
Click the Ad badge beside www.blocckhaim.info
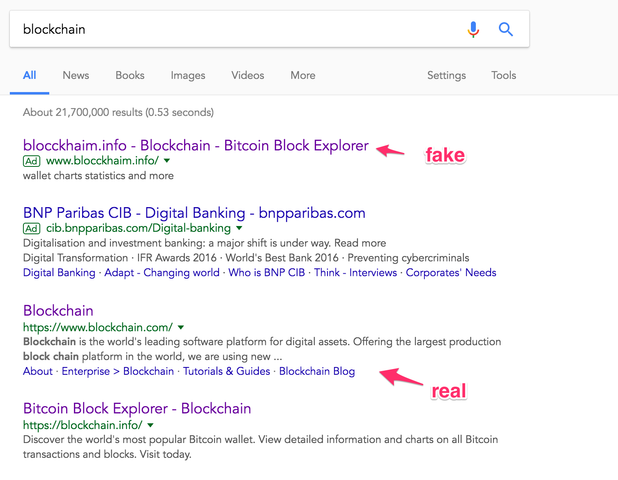tap(32, 161)
